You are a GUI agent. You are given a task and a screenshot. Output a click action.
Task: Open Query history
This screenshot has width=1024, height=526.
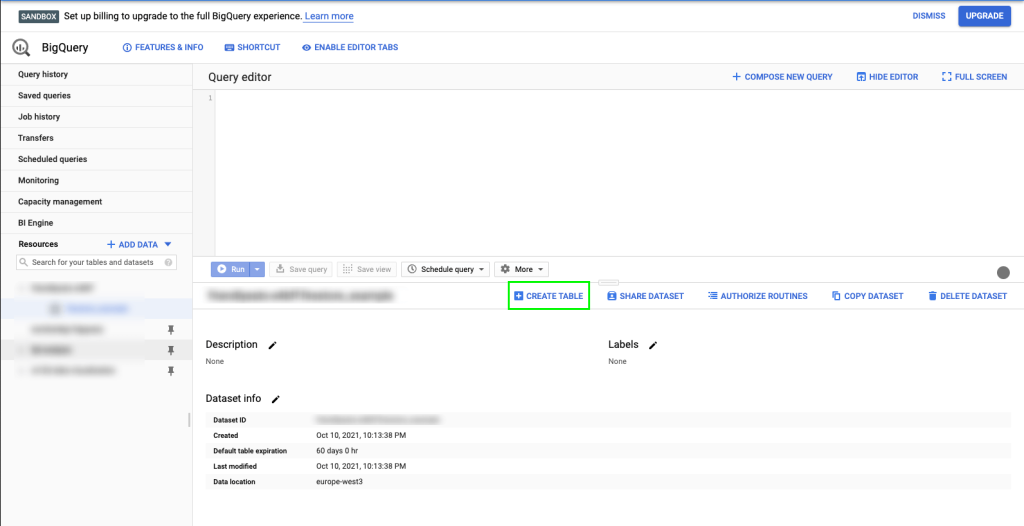(97, 74)
